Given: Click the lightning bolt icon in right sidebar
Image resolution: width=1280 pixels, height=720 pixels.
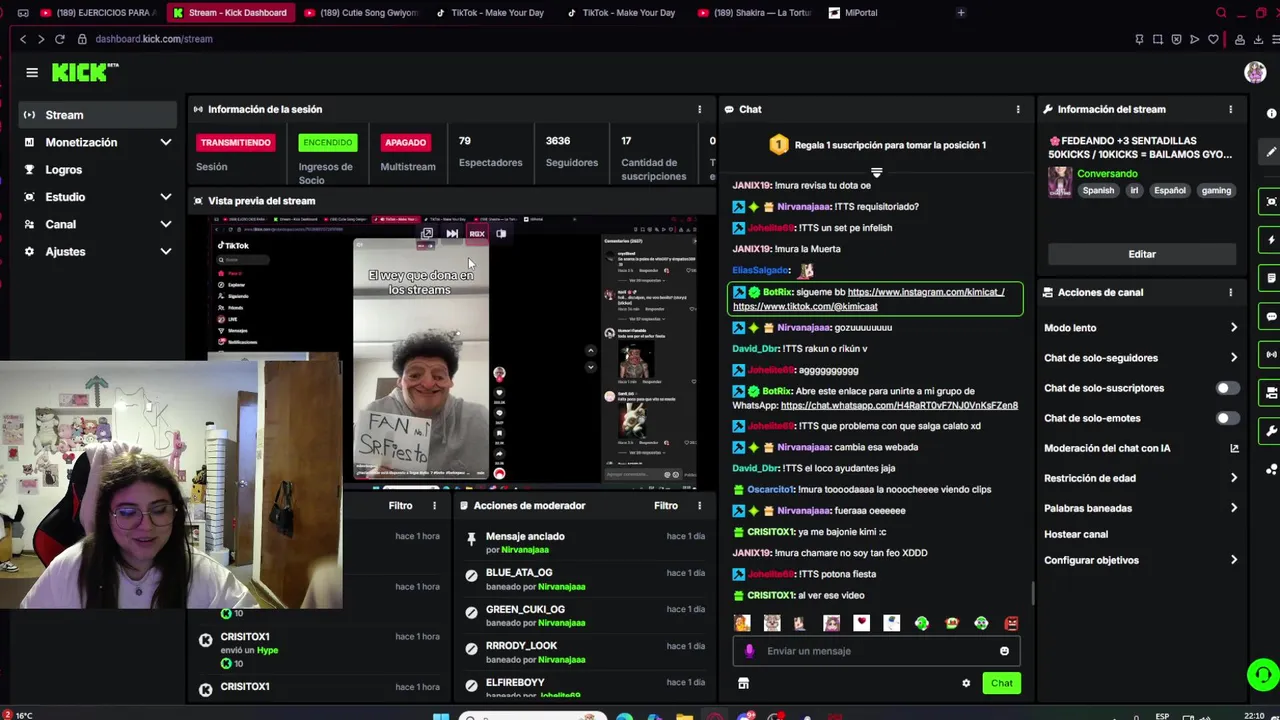Looking at the screenshot, I should [x=1271, y=240].
